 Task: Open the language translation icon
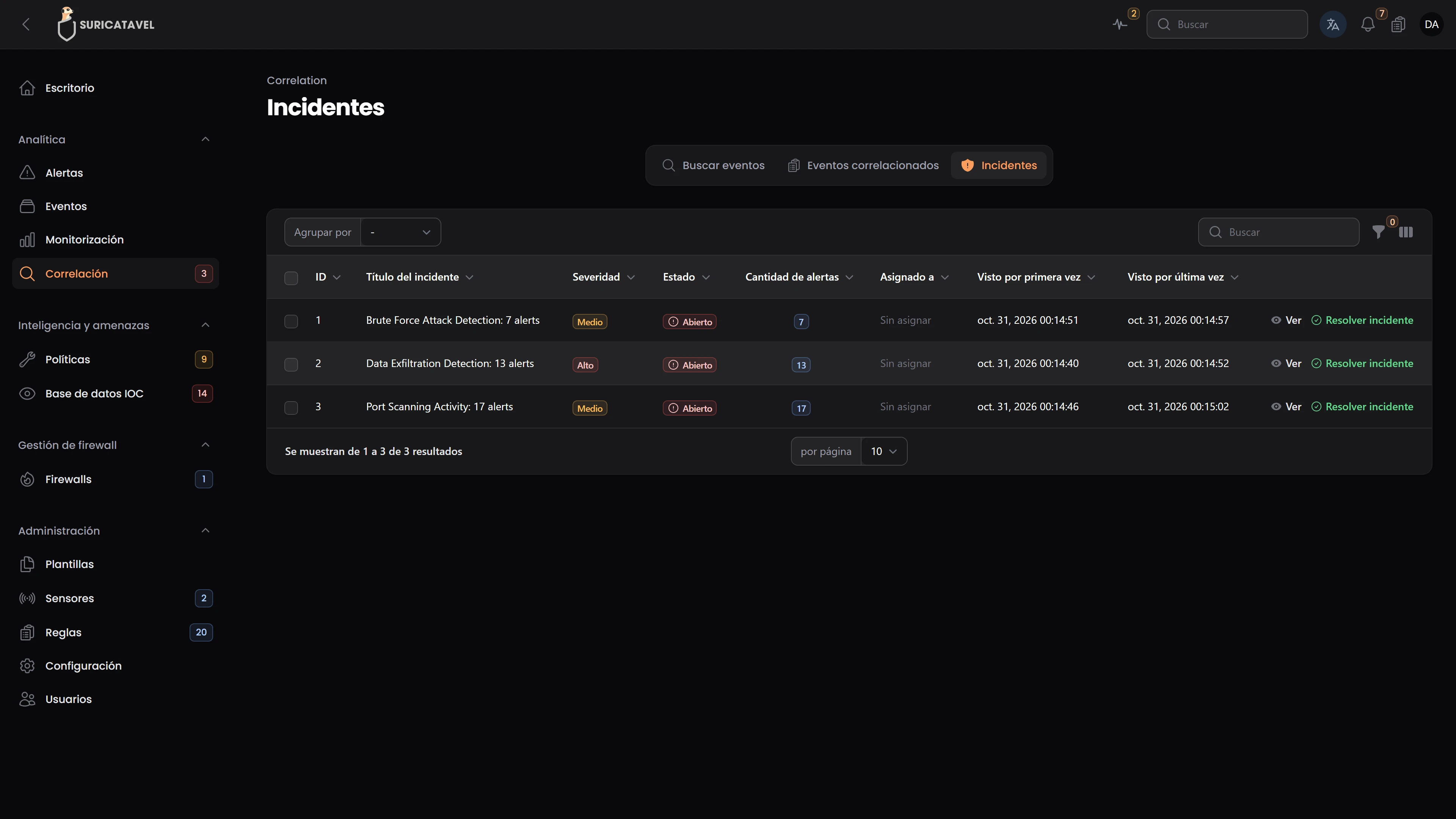click(1332, 24)
